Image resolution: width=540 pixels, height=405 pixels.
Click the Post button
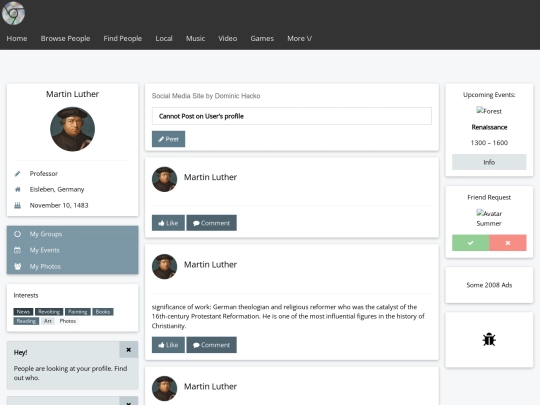(x=168, y=139)
